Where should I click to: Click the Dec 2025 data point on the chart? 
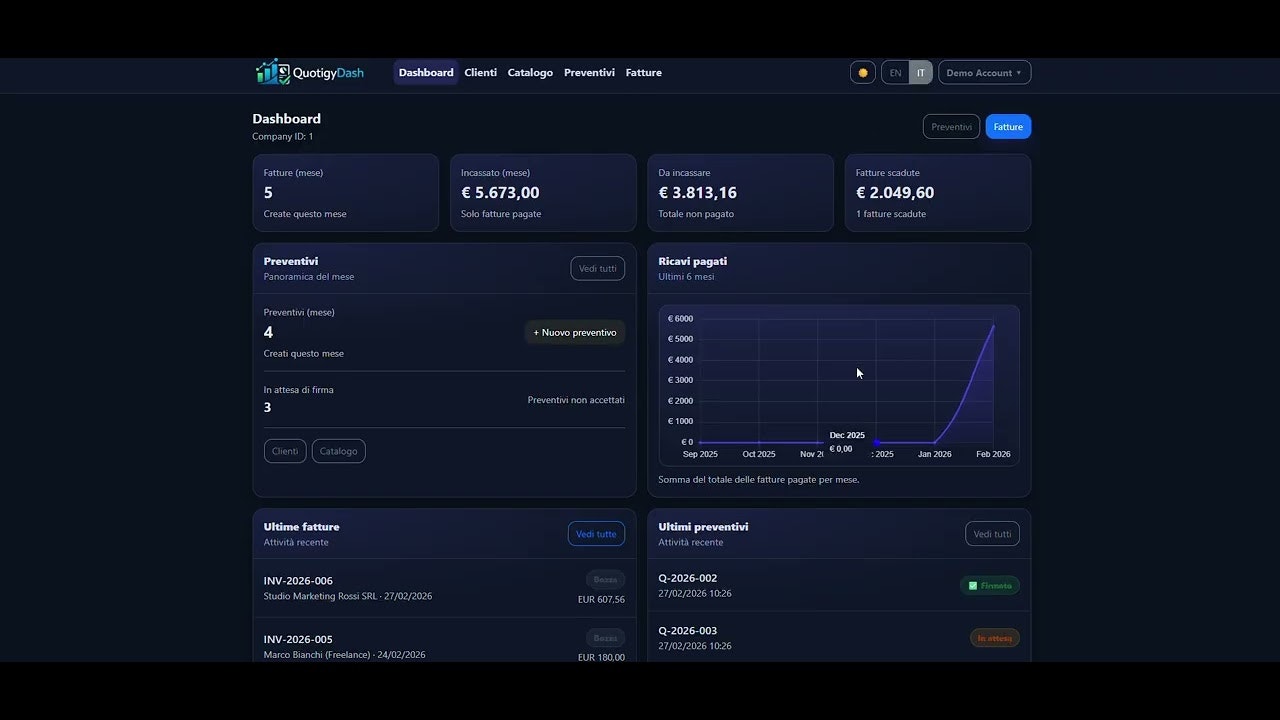point(876,442)
